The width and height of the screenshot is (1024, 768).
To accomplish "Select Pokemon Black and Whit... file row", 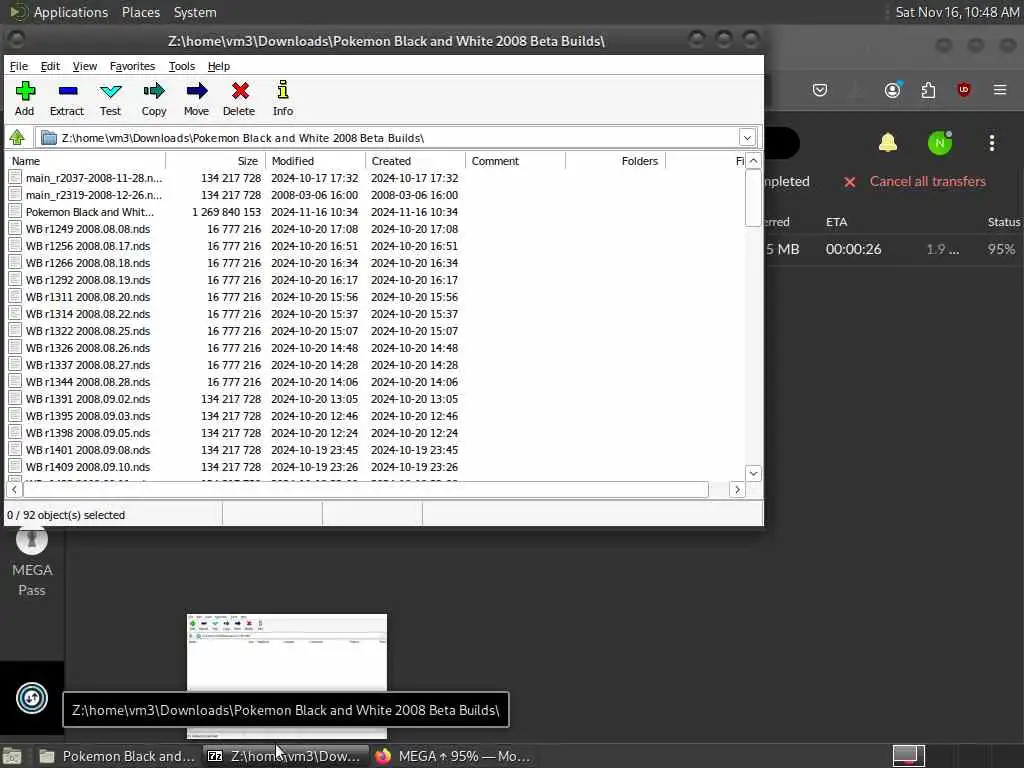I will coord(376,212).
